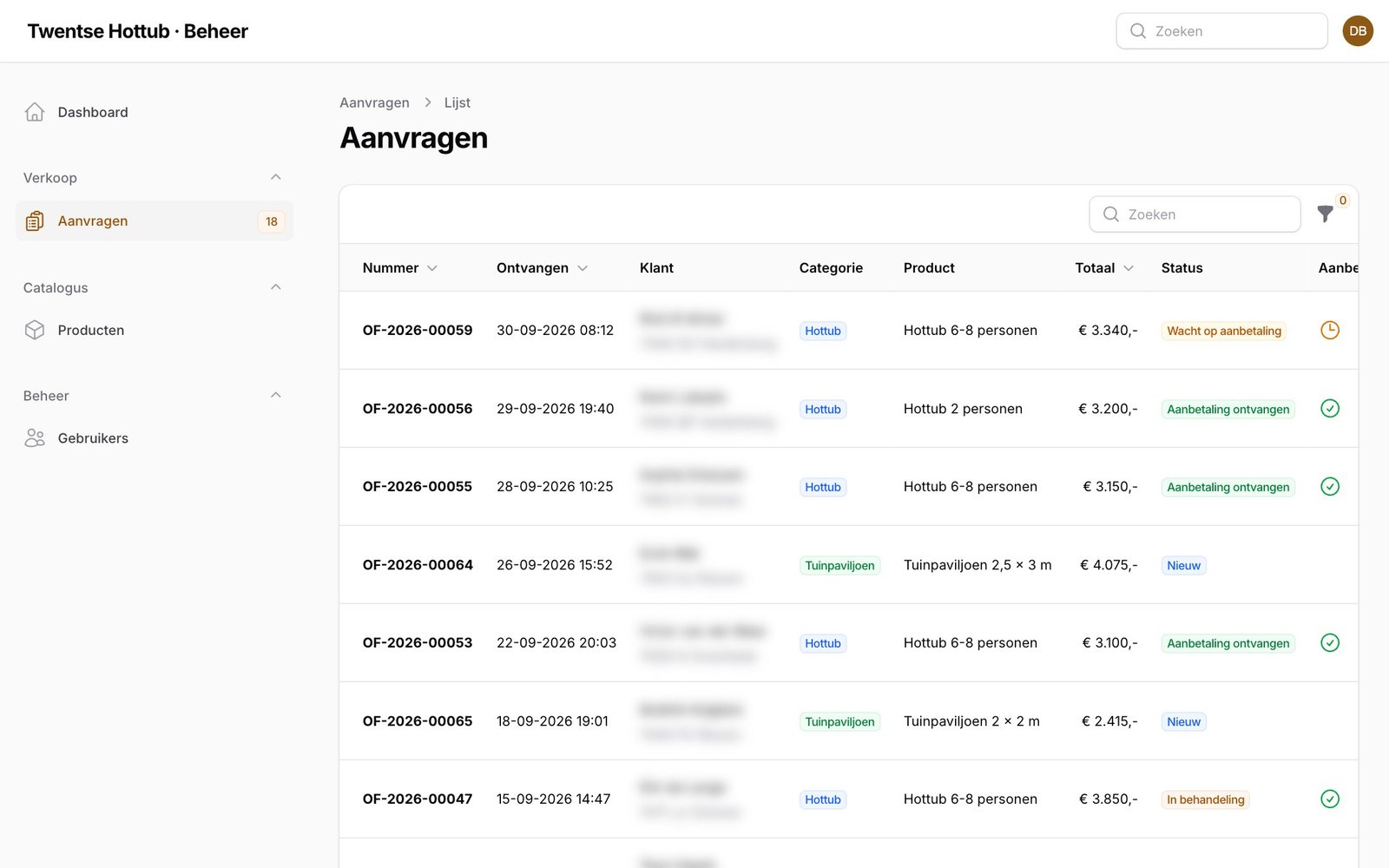The width and height of the screenshot is (1389, 868).
Task: Click the In behandeling status badge
Action: 1206,799
